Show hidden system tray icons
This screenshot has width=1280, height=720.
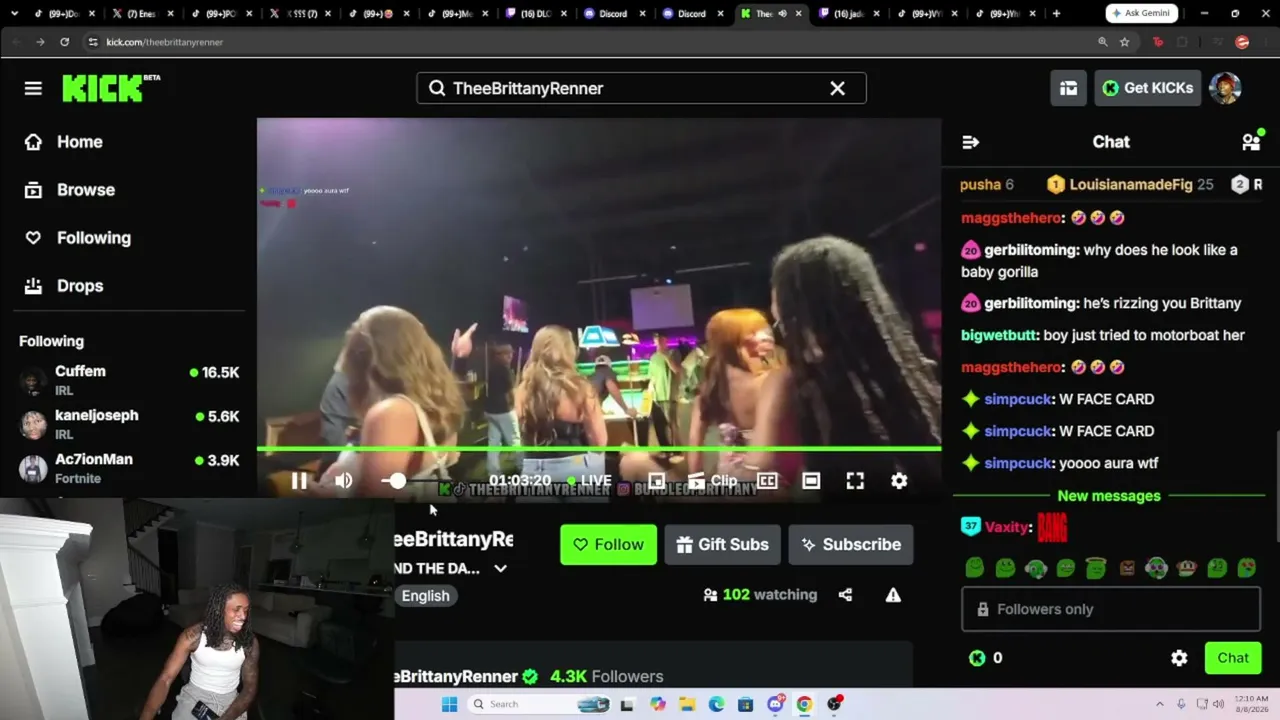pyautogui.click(x=1160, y=704)
